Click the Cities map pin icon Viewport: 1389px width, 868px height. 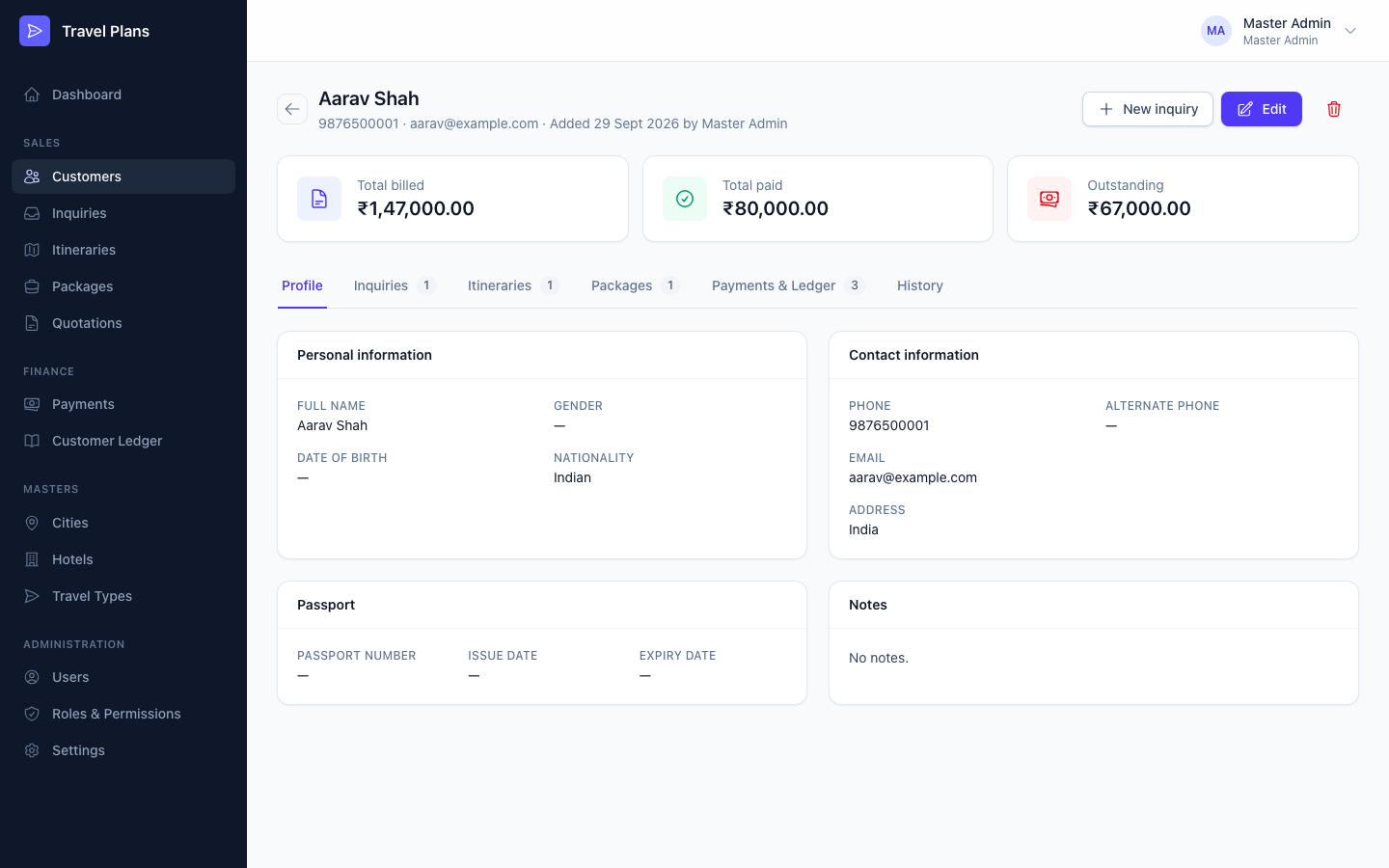tap(32, 523)
